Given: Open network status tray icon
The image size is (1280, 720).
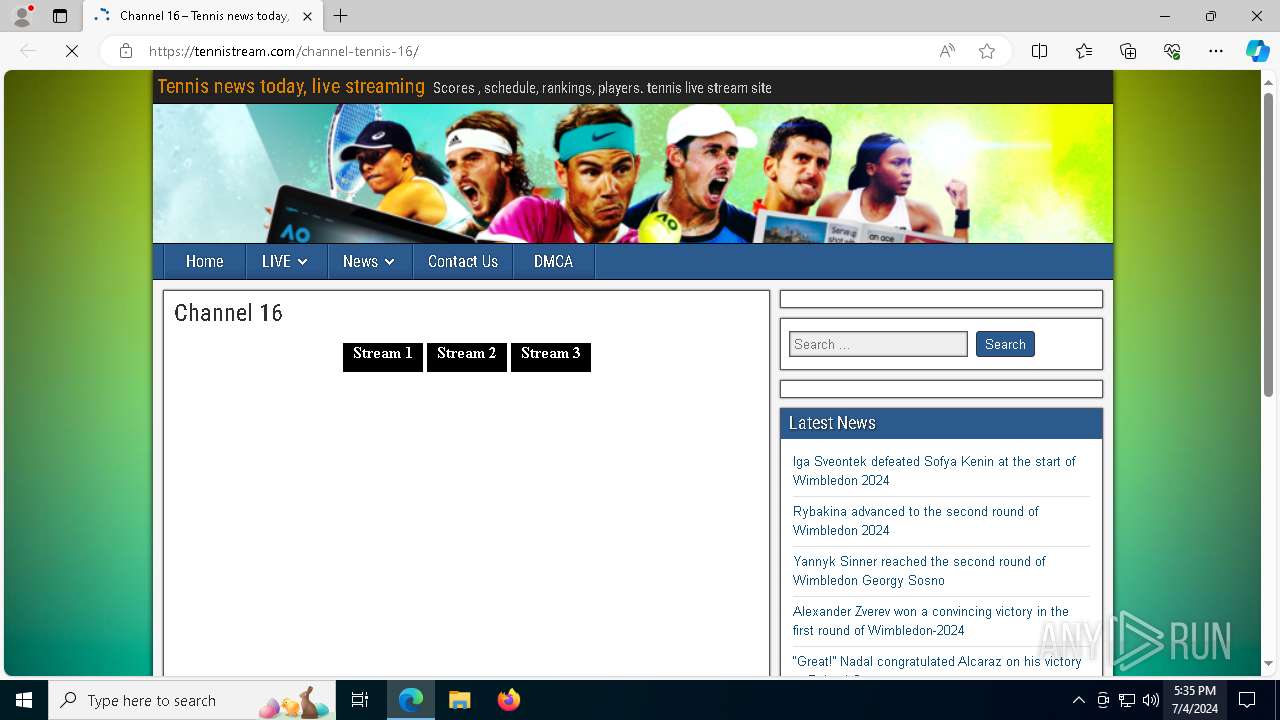Looking at the screenshot, I should [1127, 700].
